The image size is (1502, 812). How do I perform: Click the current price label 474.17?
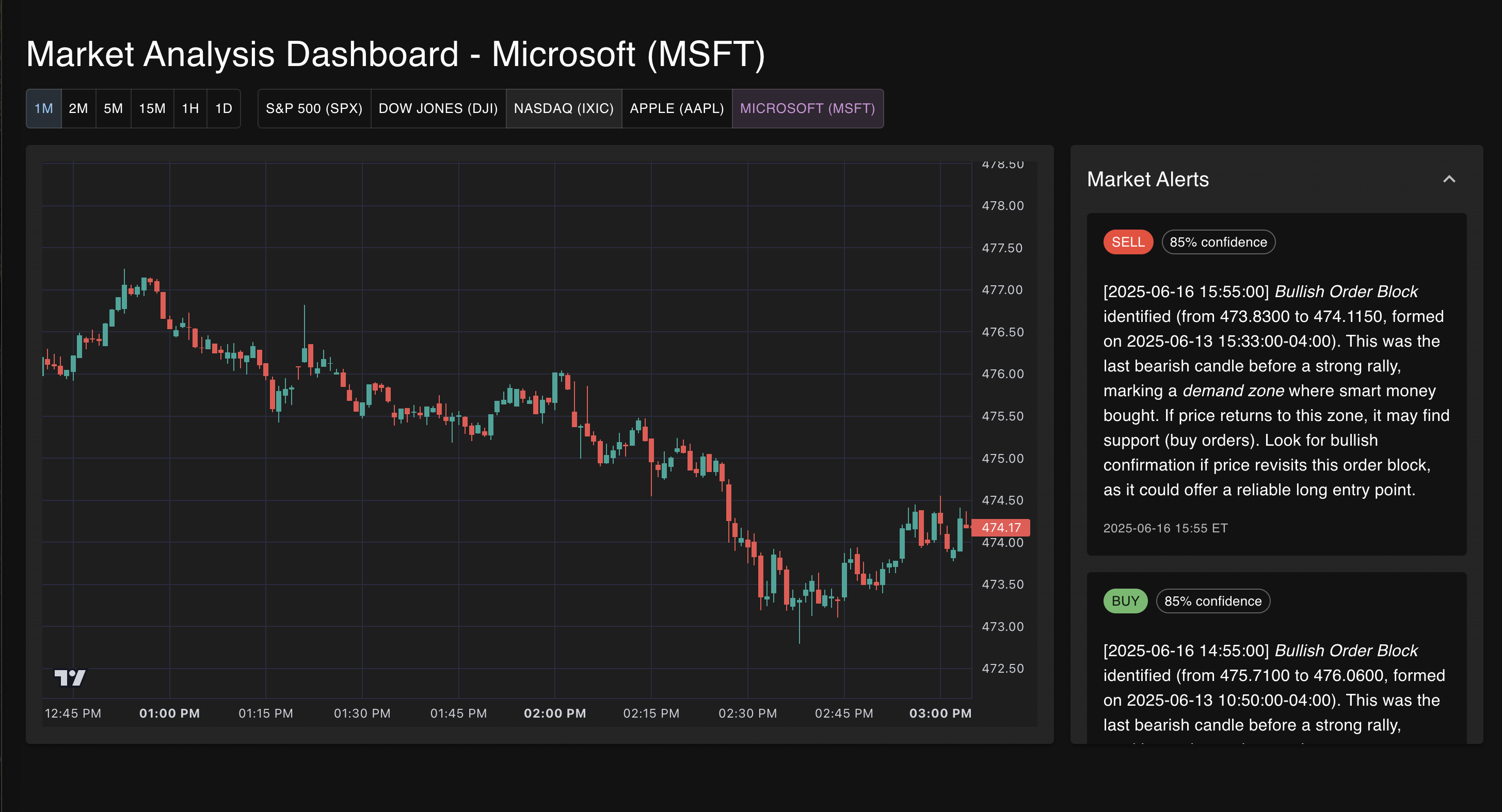pyautogui.click(x=1000, y=528)
